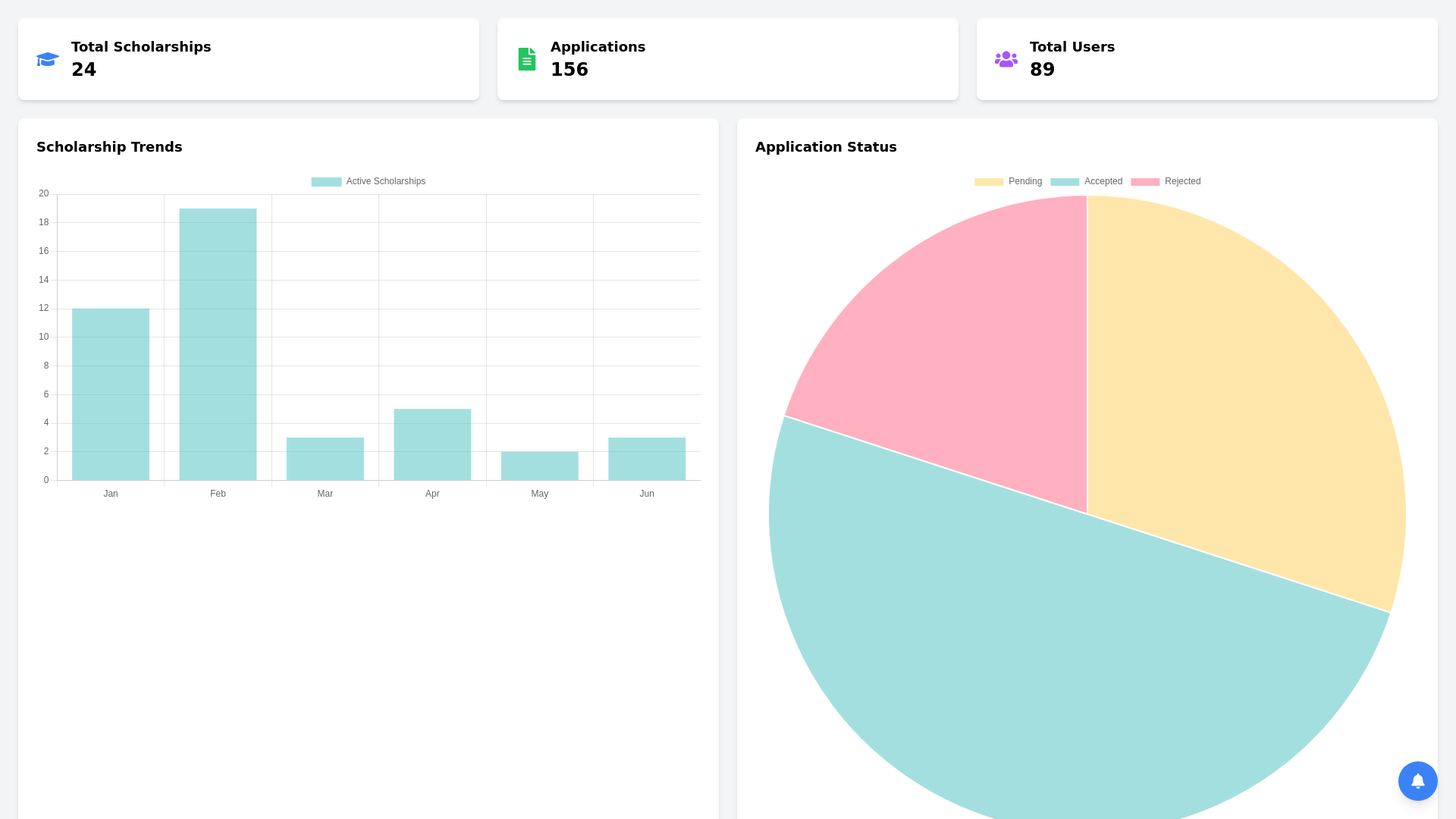This screenshot has height=819, width=1456.
Task: Open the Applications stat card
Action: (x=728, y=59)
